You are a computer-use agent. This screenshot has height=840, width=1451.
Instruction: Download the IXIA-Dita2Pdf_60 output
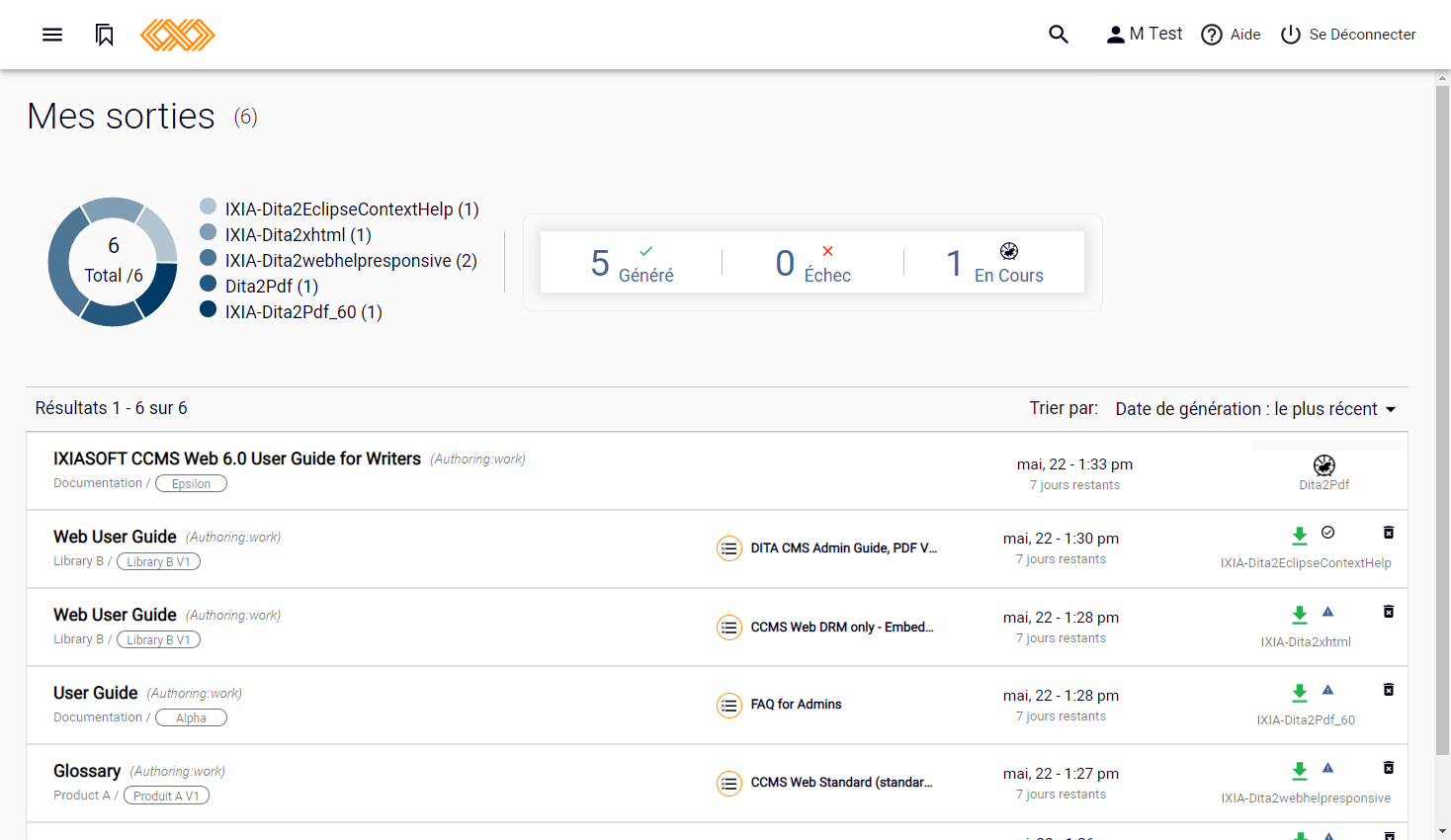point(1300,693)
